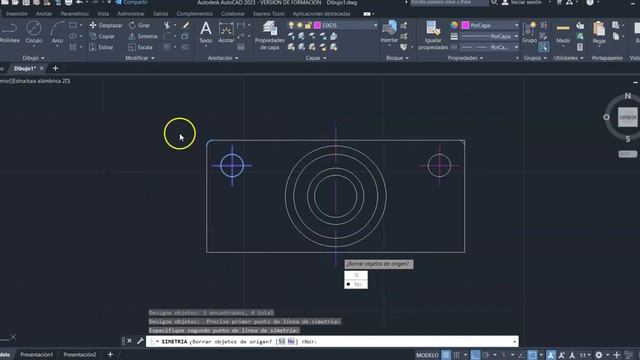Expand the Capas panel dropdown

316,58
